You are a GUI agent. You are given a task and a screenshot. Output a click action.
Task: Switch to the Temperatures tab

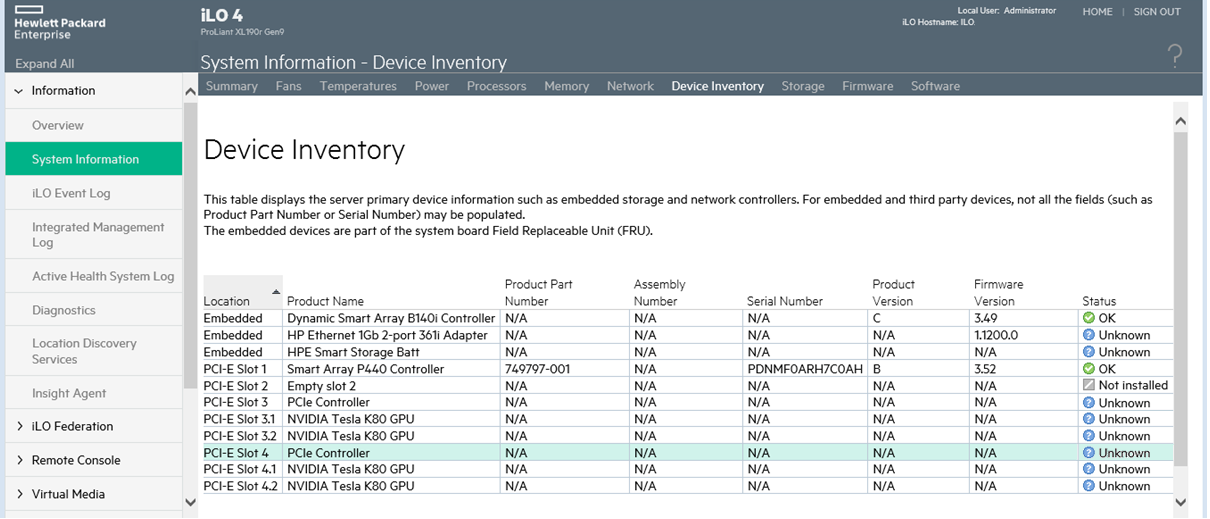358,86
